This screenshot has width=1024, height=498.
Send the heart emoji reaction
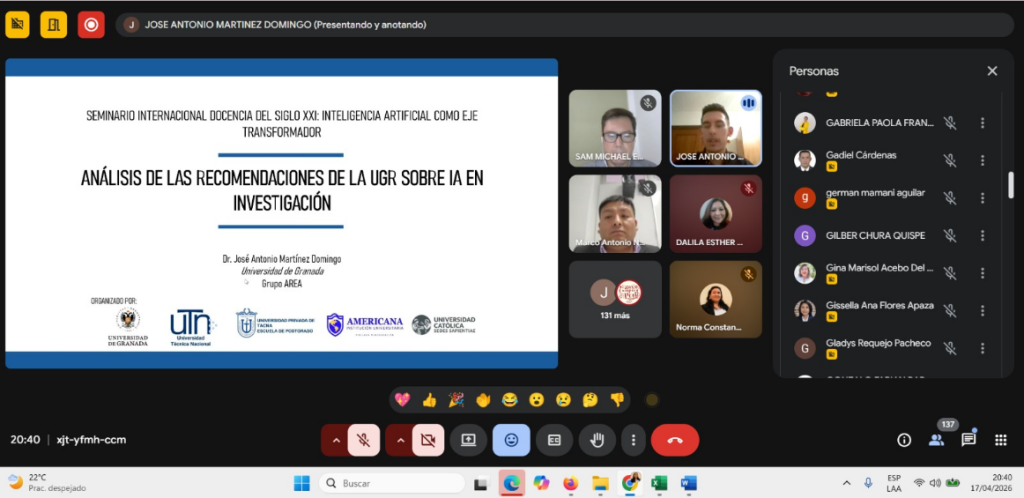[402, 400]
